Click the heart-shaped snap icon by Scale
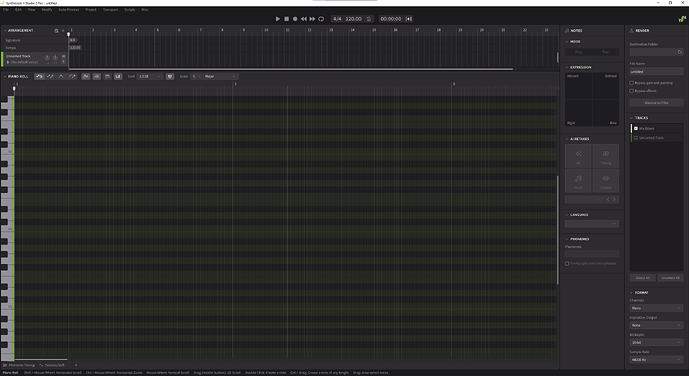 (x=170, y=76)
